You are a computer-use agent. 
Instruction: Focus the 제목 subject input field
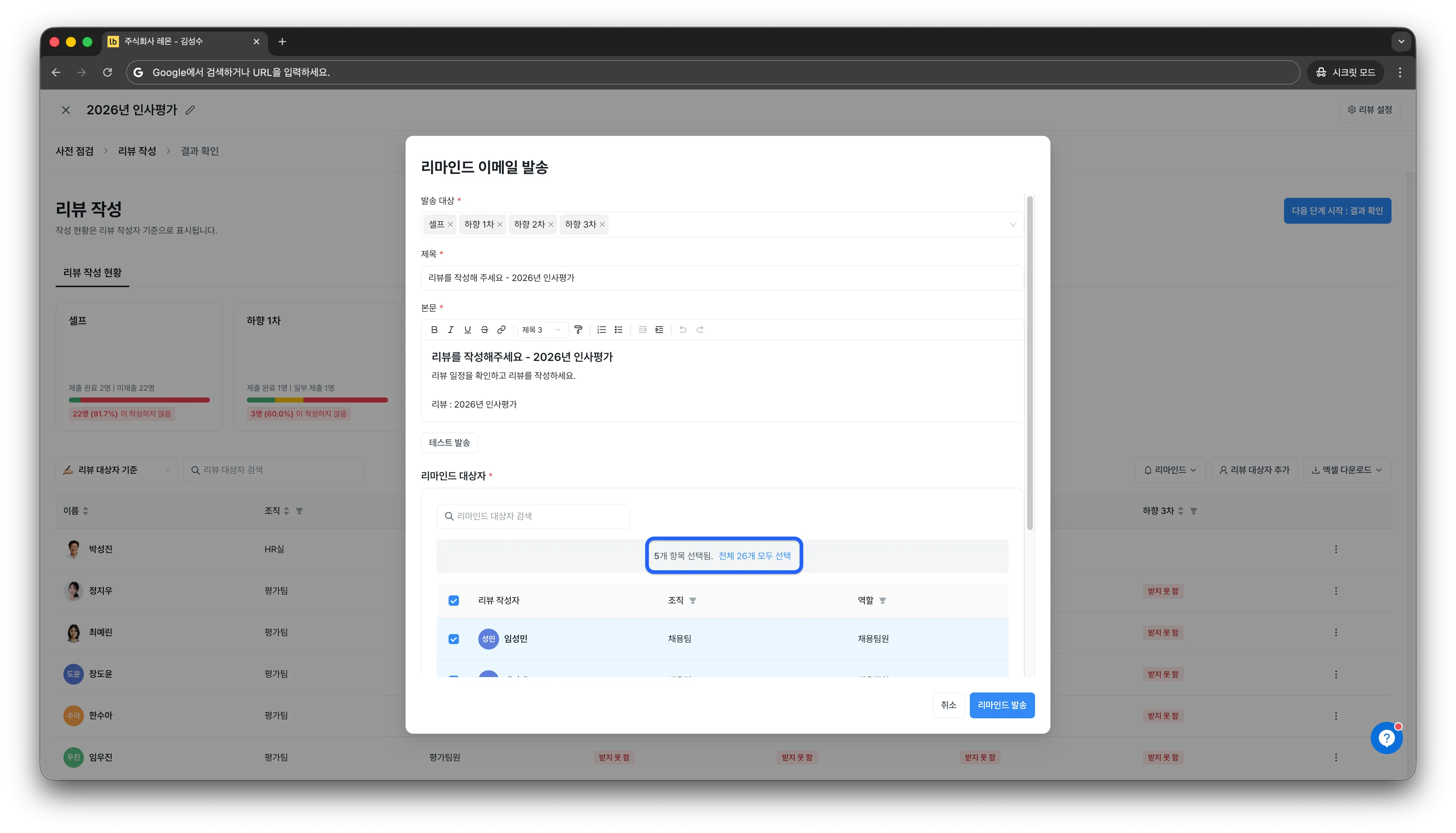pos(722,278)
